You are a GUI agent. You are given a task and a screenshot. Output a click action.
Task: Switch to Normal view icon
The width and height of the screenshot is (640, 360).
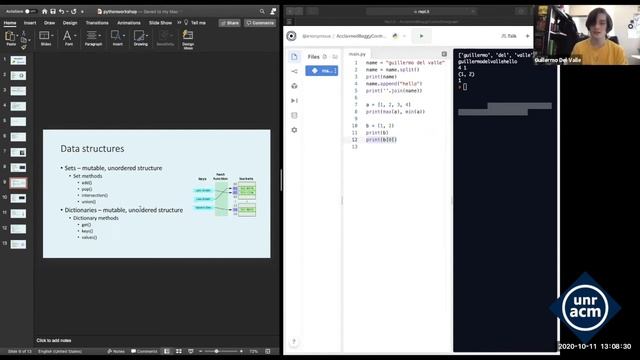[x=167, y=351]
